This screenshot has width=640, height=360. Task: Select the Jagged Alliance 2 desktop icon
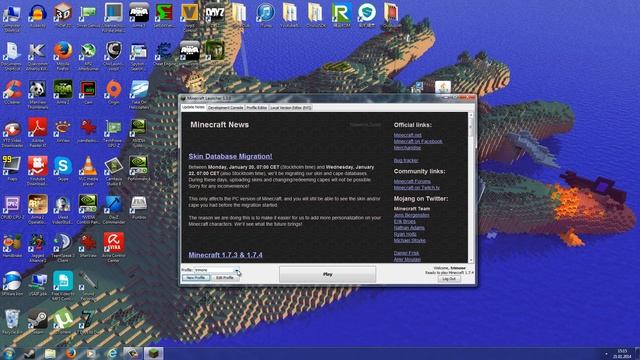(38, 247)
